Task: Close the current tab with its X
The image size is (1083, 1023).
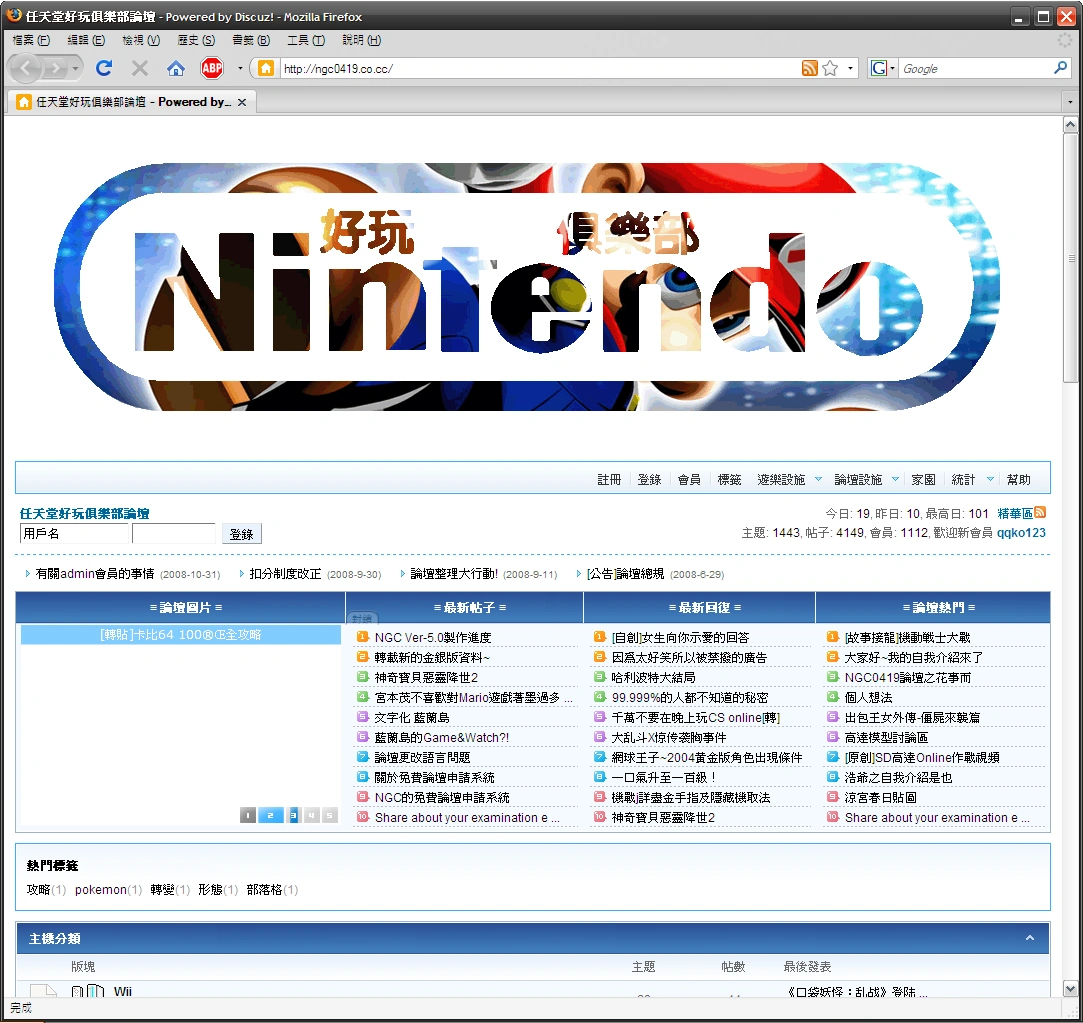Action: 242,102
